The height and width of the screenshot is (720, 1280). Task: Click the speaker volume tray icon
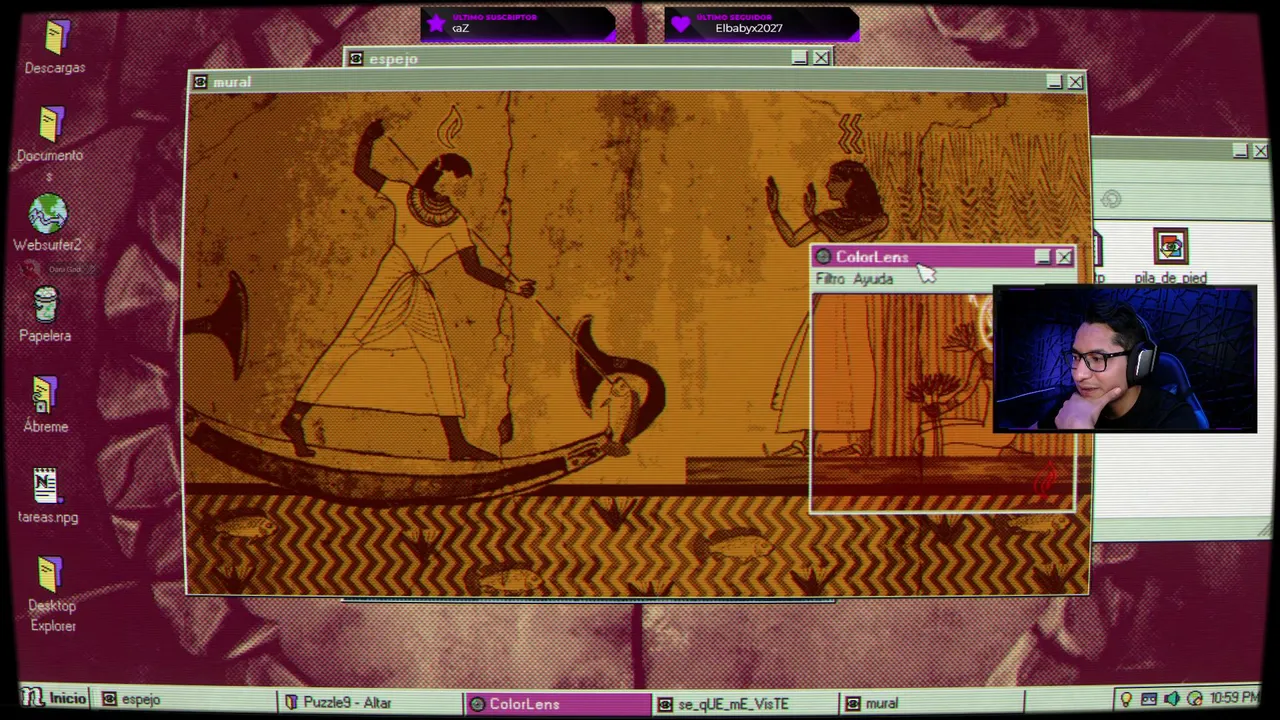pyautogui.click(x=1170, y=698)
